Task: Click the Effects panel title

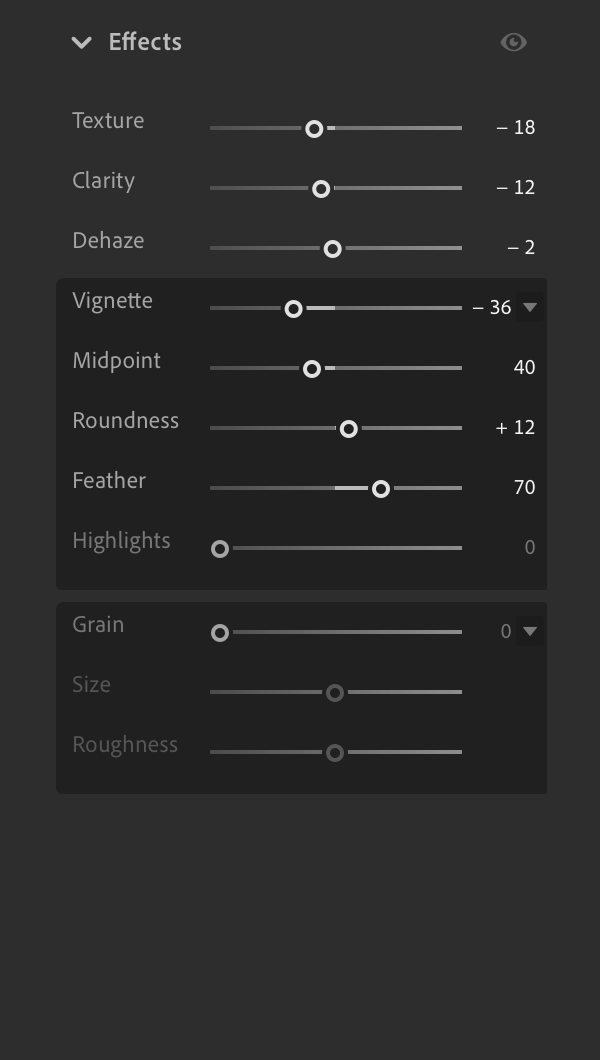Action: 145,42
